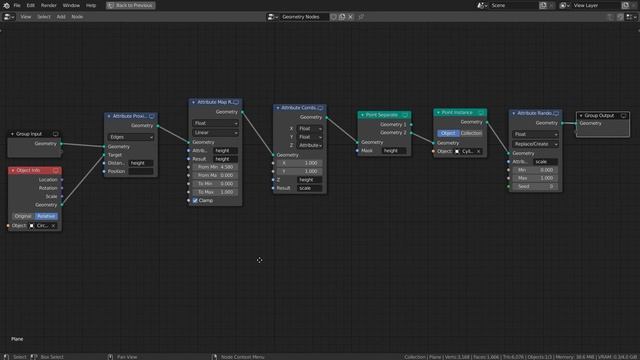
Task: Uncheck the Clamp checkbox
Action: (195, 200)
